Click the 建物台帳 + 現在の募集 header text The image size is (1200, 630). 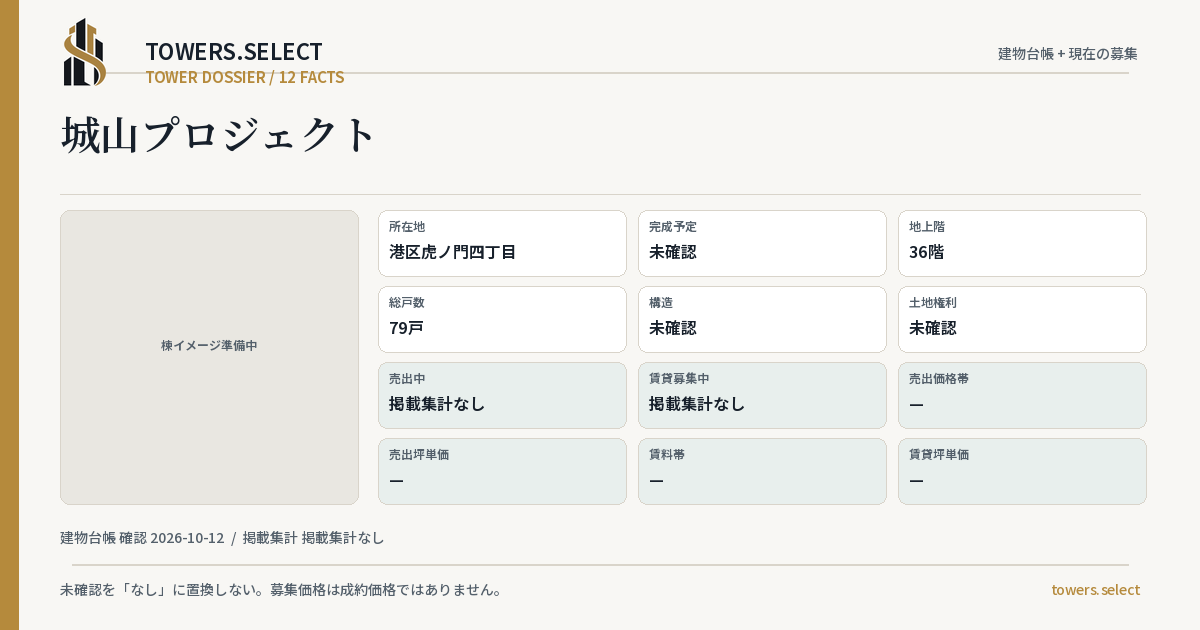[1068, 53]
